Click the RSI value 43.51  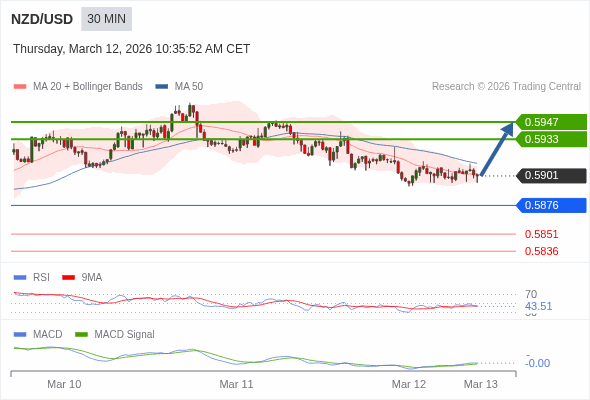[x=538, y=306]
